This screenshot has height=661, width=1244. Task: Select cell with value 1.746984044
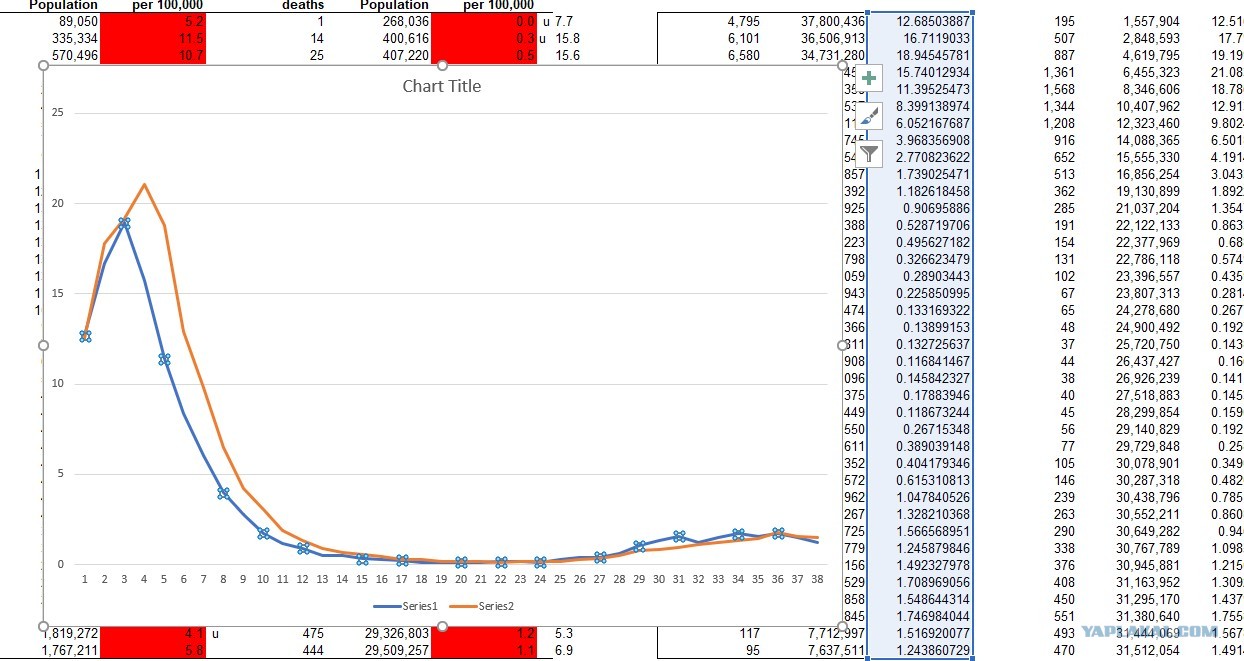tap(921, 616)
